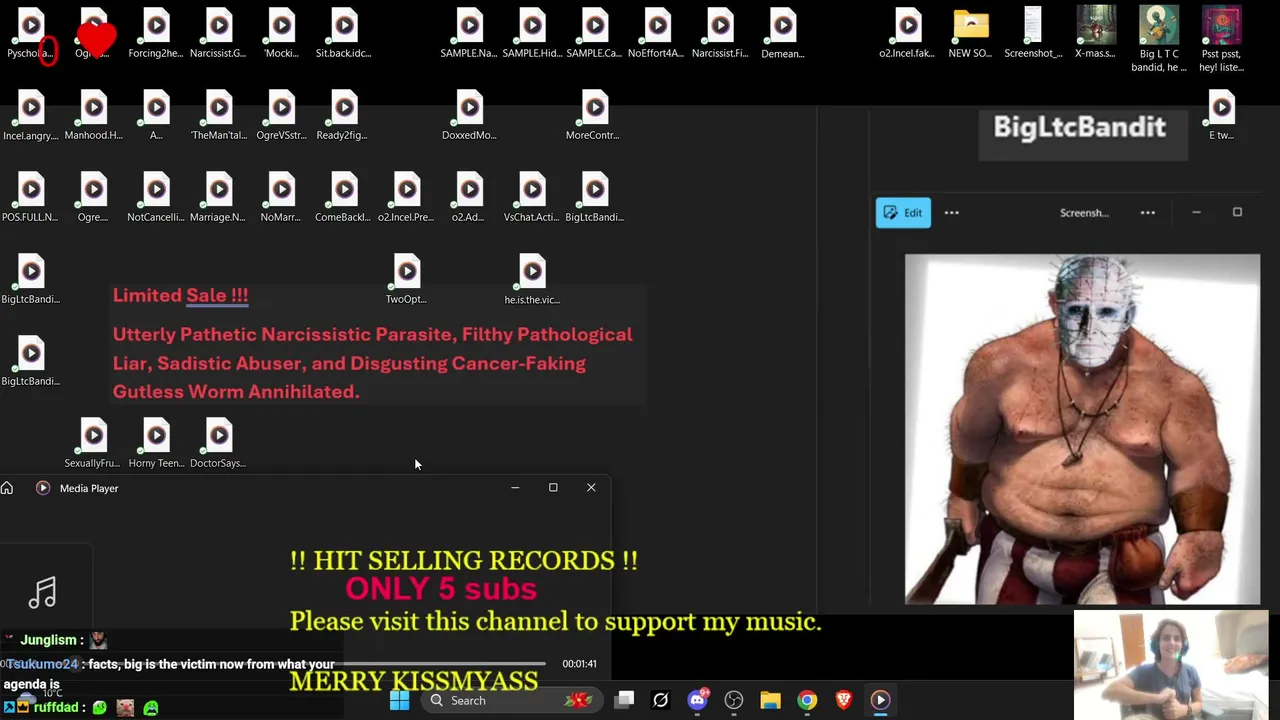This screenshot has height=720, width=1280.
Task: Select the POS.FULL.N... media file
Action: click(x=30, y=198)
